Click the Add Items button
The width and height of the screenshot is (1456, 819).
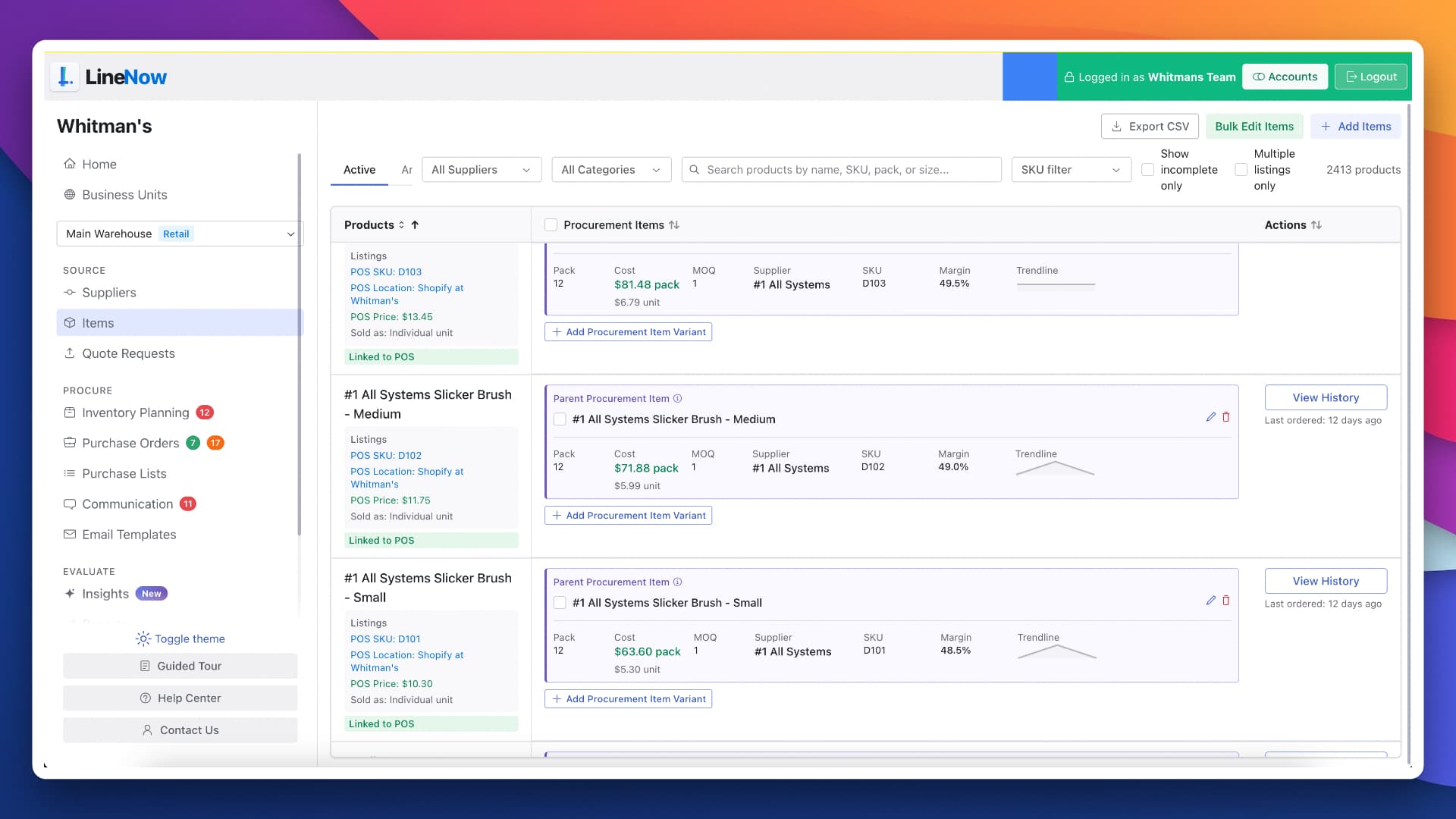coord(1356,127)
